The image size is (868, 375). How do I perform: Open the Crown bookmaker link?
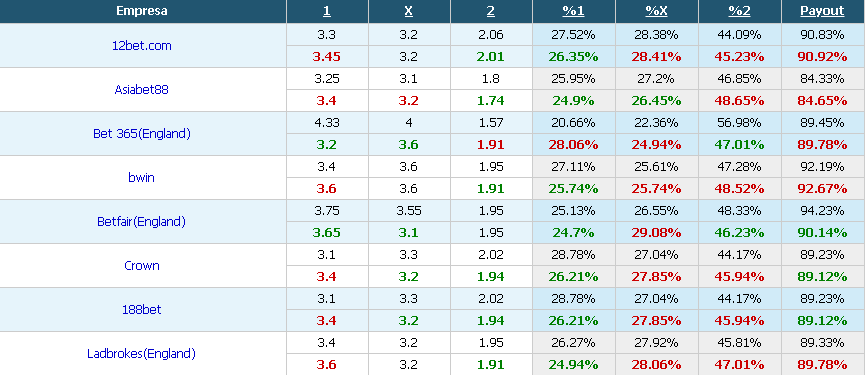click(x=142, y=265)
